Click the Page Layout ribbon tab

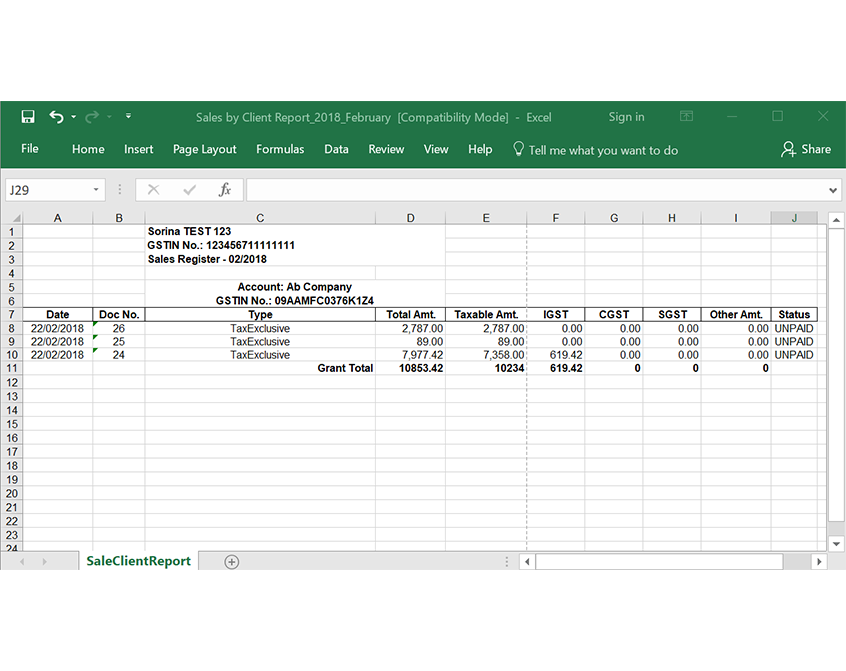(204, 149)
